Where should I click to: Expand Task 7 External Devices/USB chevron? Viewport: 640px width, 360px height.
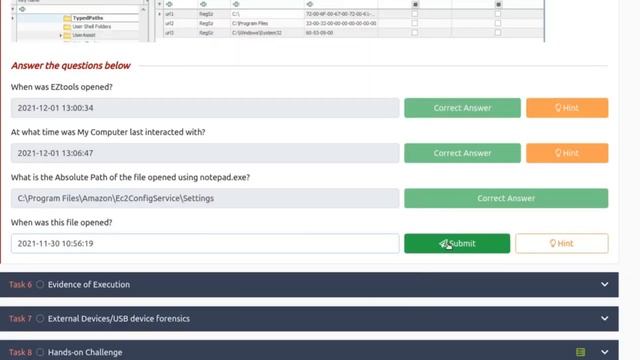pyautogui.click(x=604, y=318)
